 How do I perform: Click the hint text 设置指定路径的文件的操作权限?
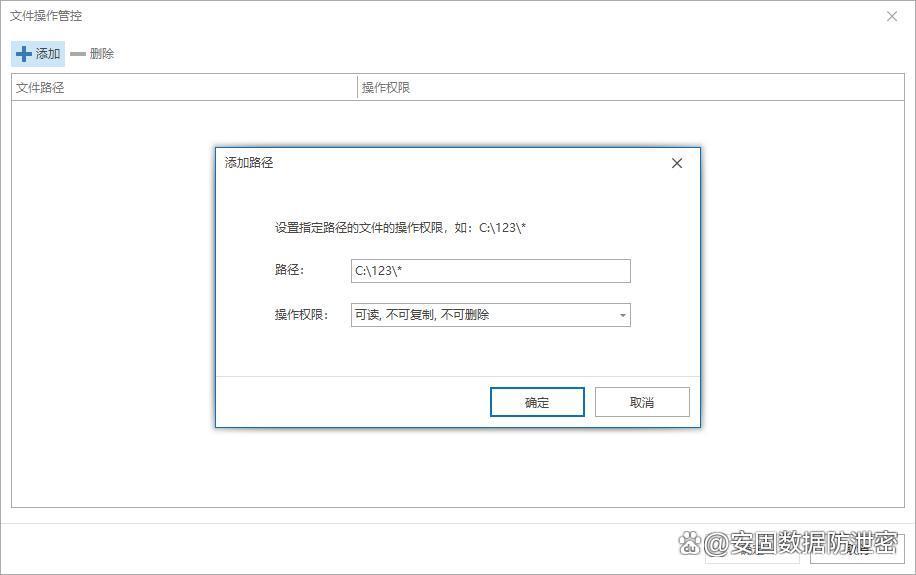tap(359, 228)
